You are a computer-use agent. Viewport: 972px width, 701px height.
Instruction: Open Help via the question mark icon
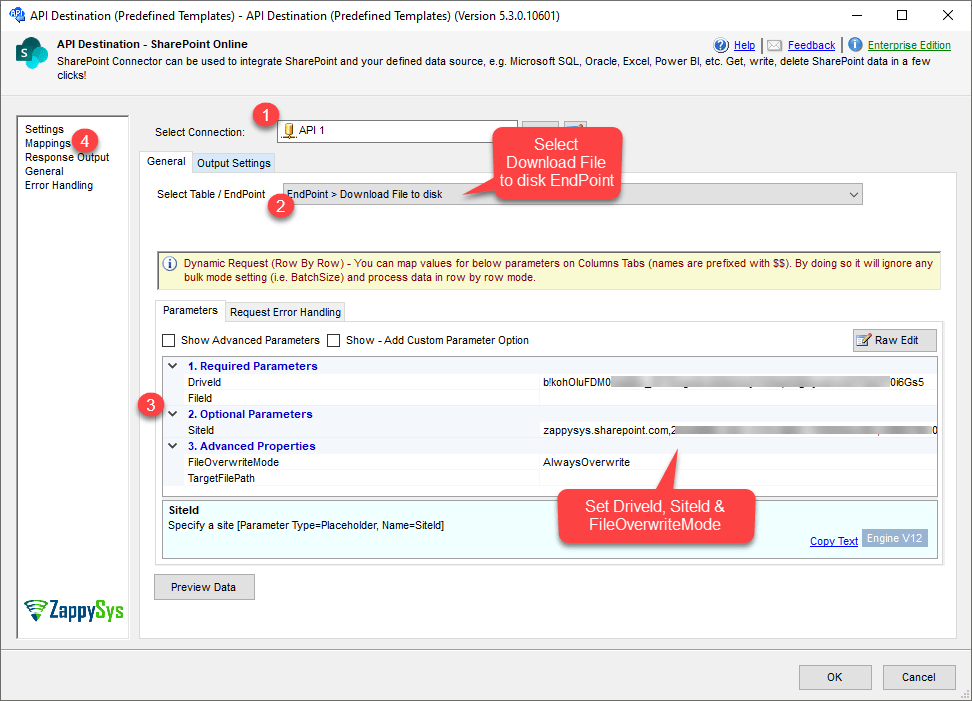pos(722,45)
